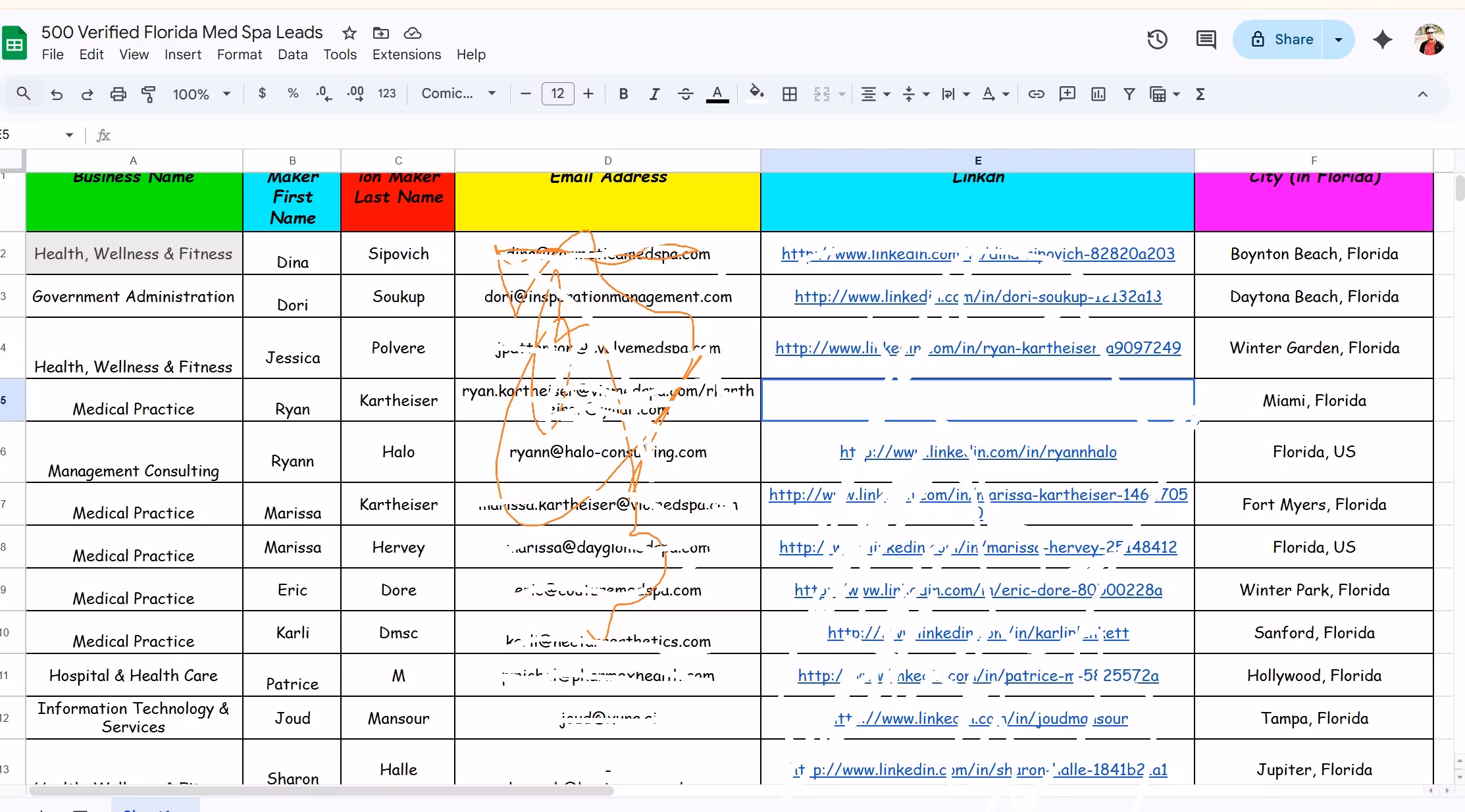
Task: Open version history clock icon
Action: coord(1157,39)
